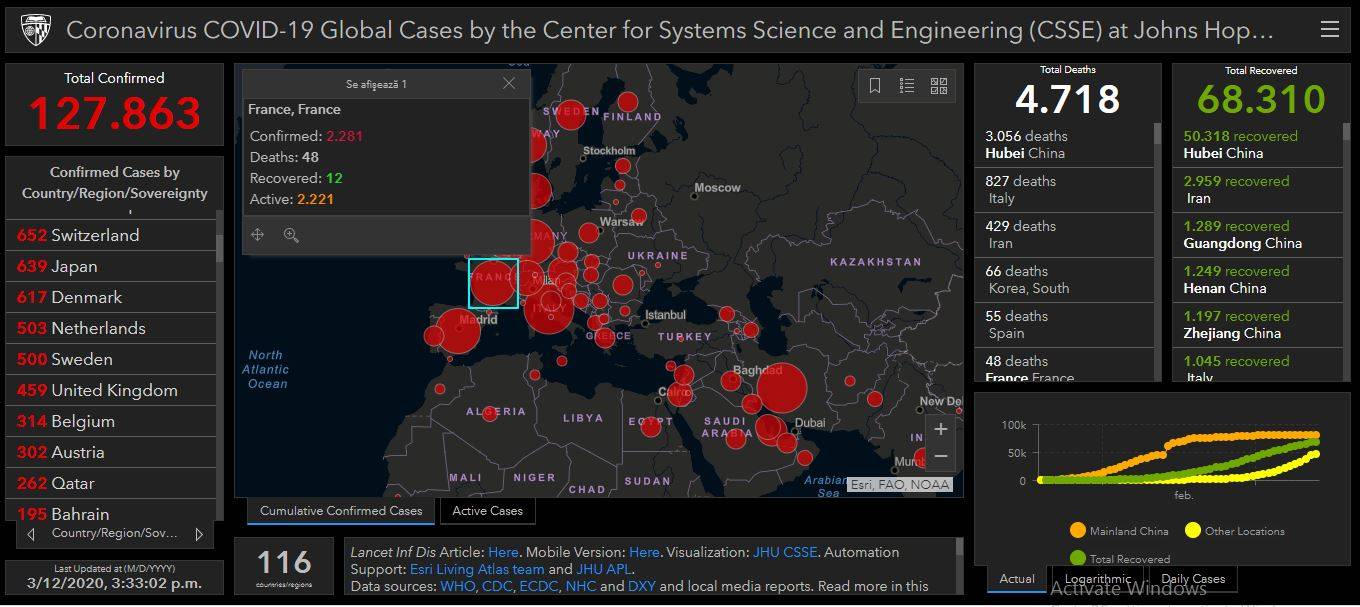Zoom in the map with plus button

(940, 429)
